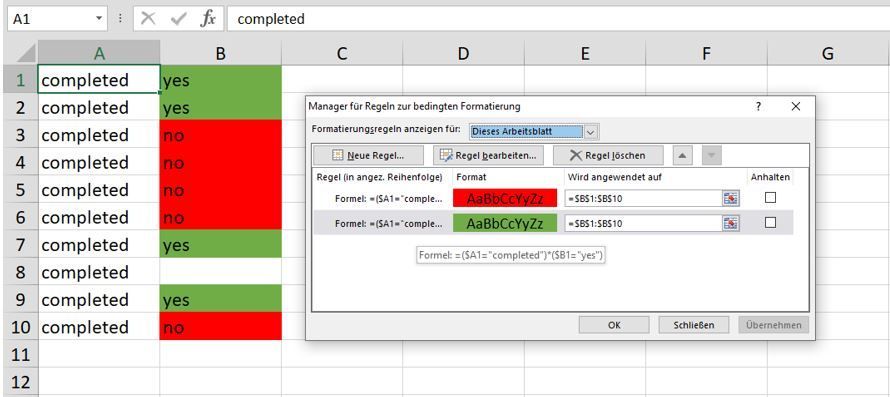Image resolution: width=890 pixels, height=397 pixels.
Task: Select column A header
Action: click(x=99, y=53)
